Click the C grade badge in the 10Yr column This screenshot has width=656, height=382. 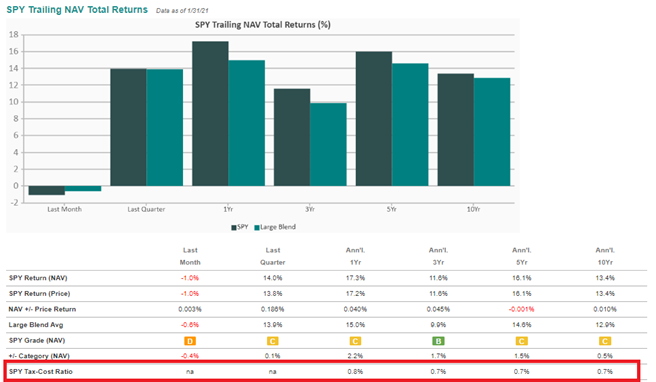[x=605, y=341]
